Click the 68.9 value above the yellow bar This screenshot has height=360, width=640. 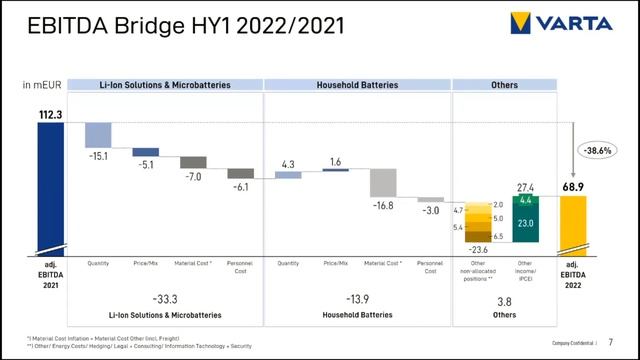click(x=573, y=187)
